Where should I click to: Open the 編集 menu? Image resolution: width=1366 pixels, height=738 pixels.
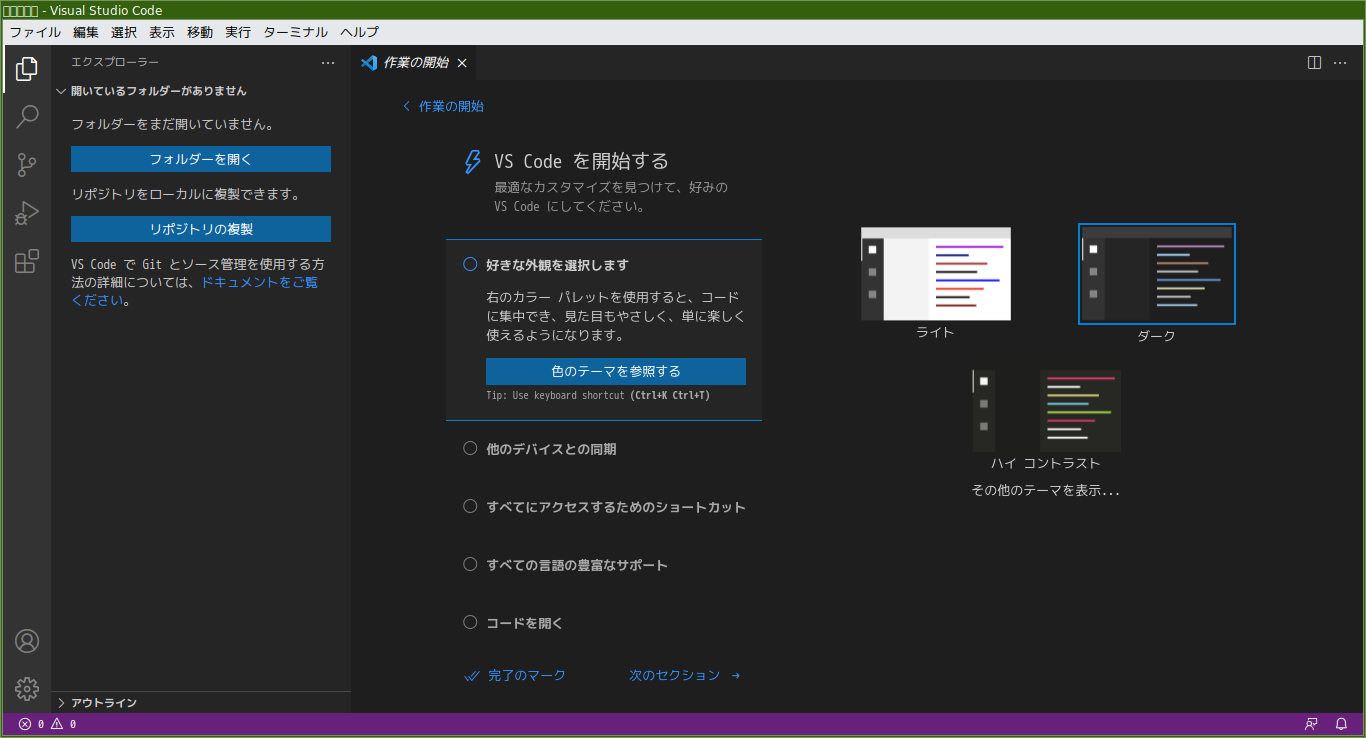tap(86, 32)
